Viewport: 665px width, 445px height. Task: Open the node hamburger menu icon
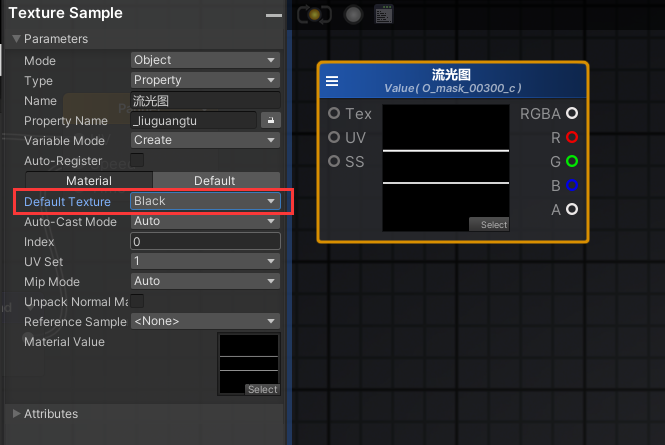[x=332, y=81]
